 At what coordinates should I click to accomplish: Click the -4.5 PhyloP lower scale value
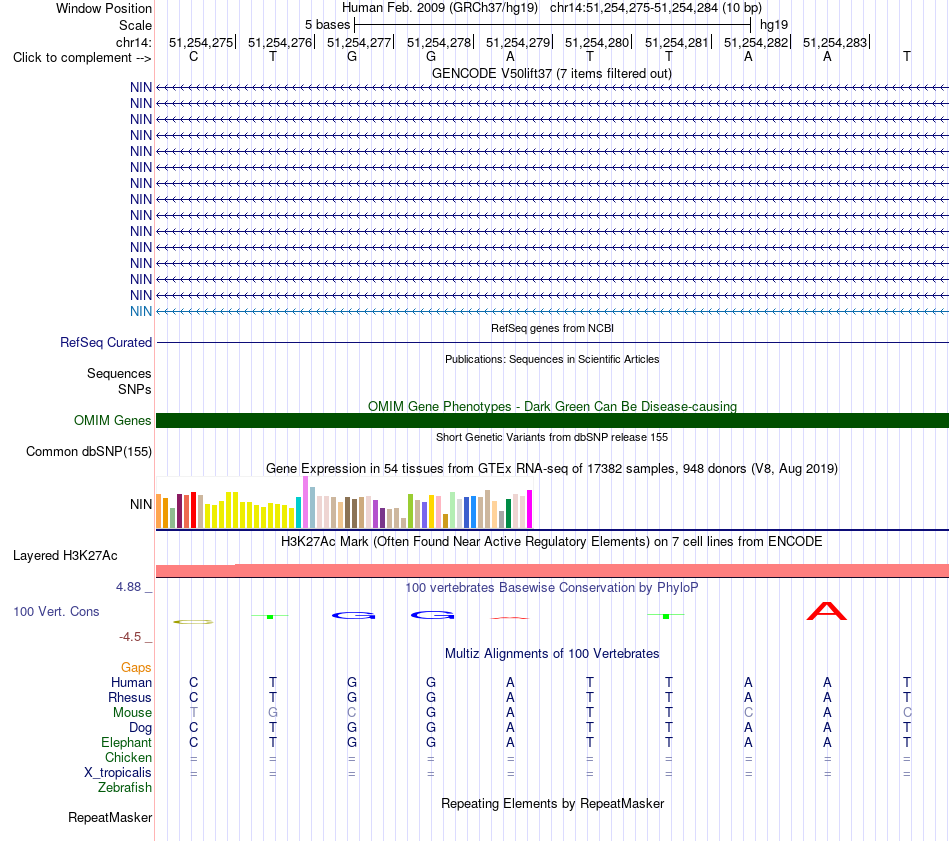130,637
